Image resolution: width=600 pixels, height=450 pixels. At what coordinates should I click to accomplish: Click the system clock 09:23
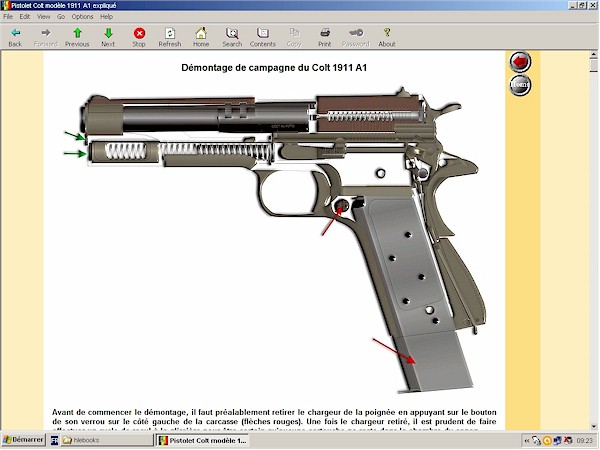coord(584,441)
